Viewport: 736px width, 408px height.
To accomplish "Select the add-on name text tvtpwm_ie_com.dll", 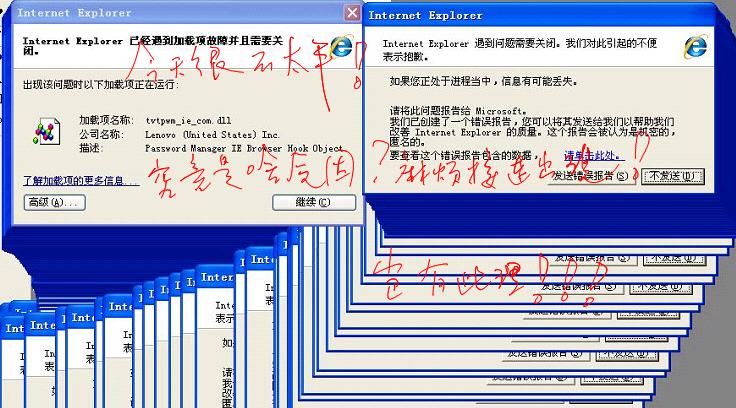I will click(x=188, y=121).
